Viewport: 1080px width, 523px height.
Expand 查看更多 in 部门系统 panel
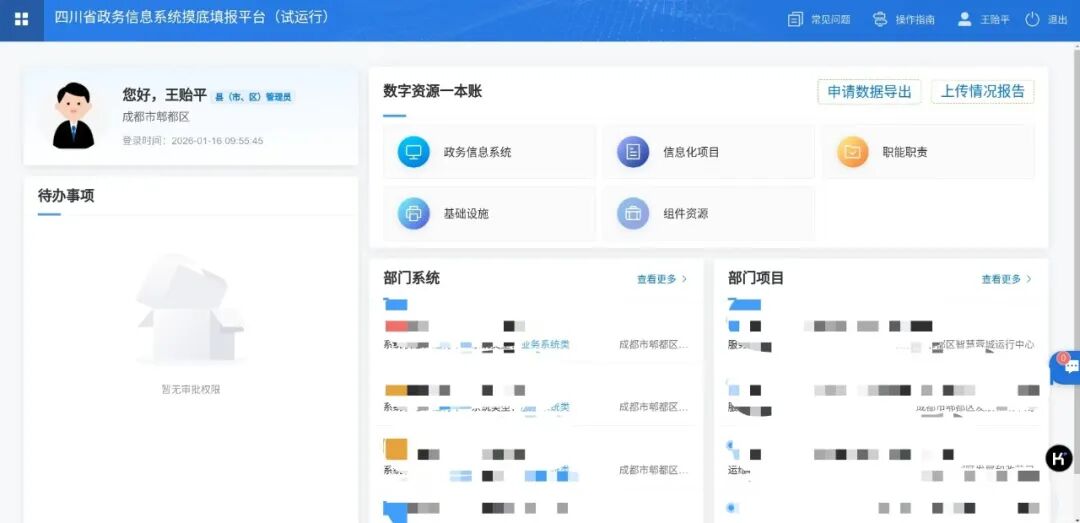[x=662, y=279]
